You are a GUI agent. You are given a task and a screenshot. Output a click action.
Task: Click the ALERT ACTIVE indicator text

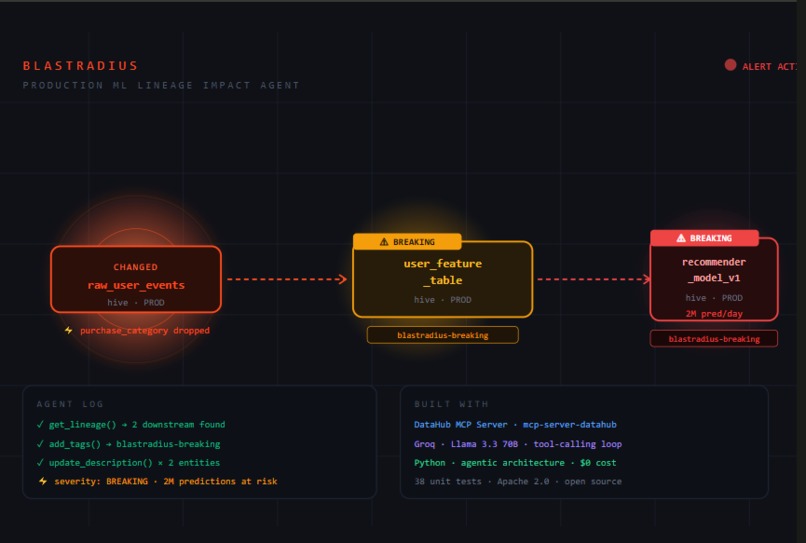pos(769,66)
